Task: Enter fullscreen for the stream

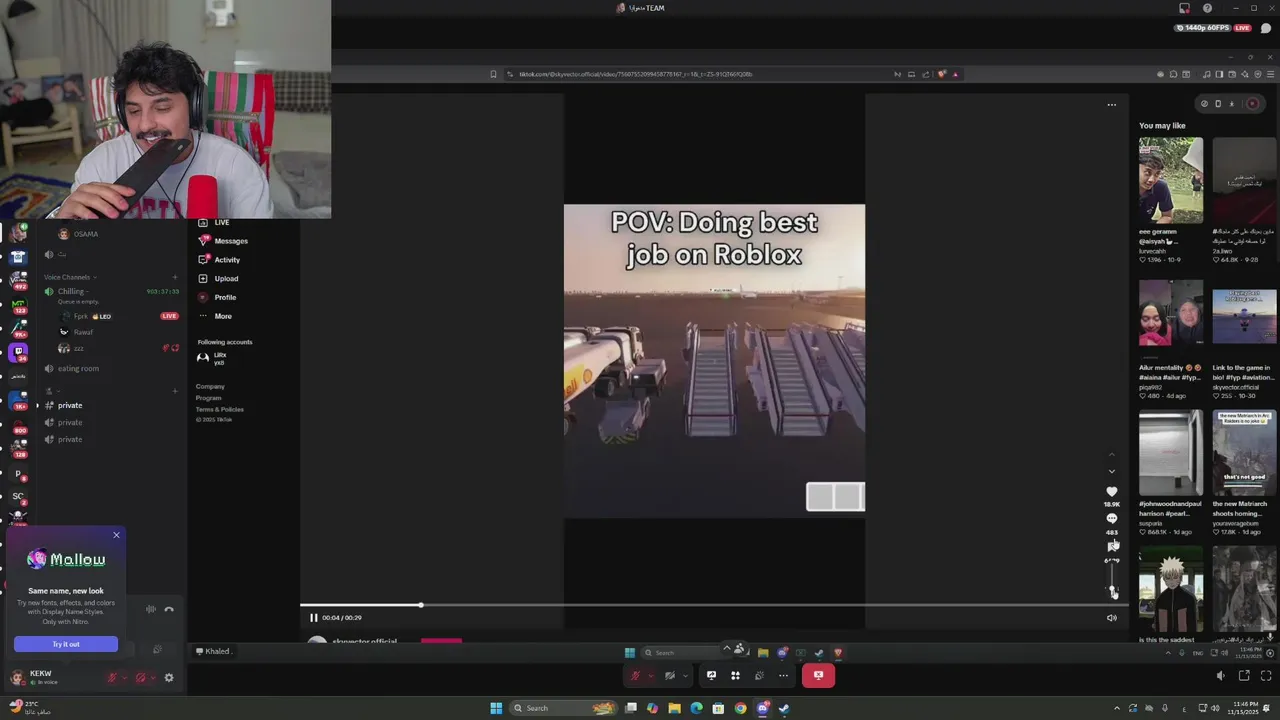Action: pos(1267,676)
